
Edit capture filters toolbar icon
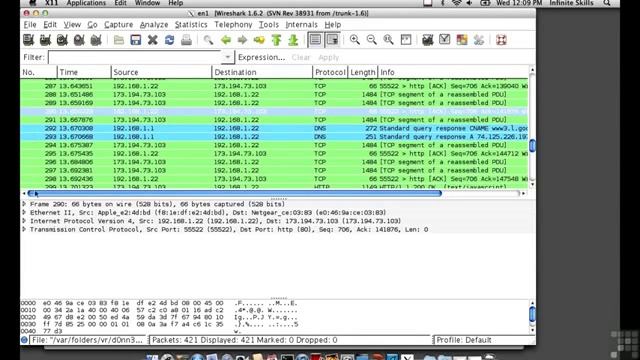[x=427, y=40]
